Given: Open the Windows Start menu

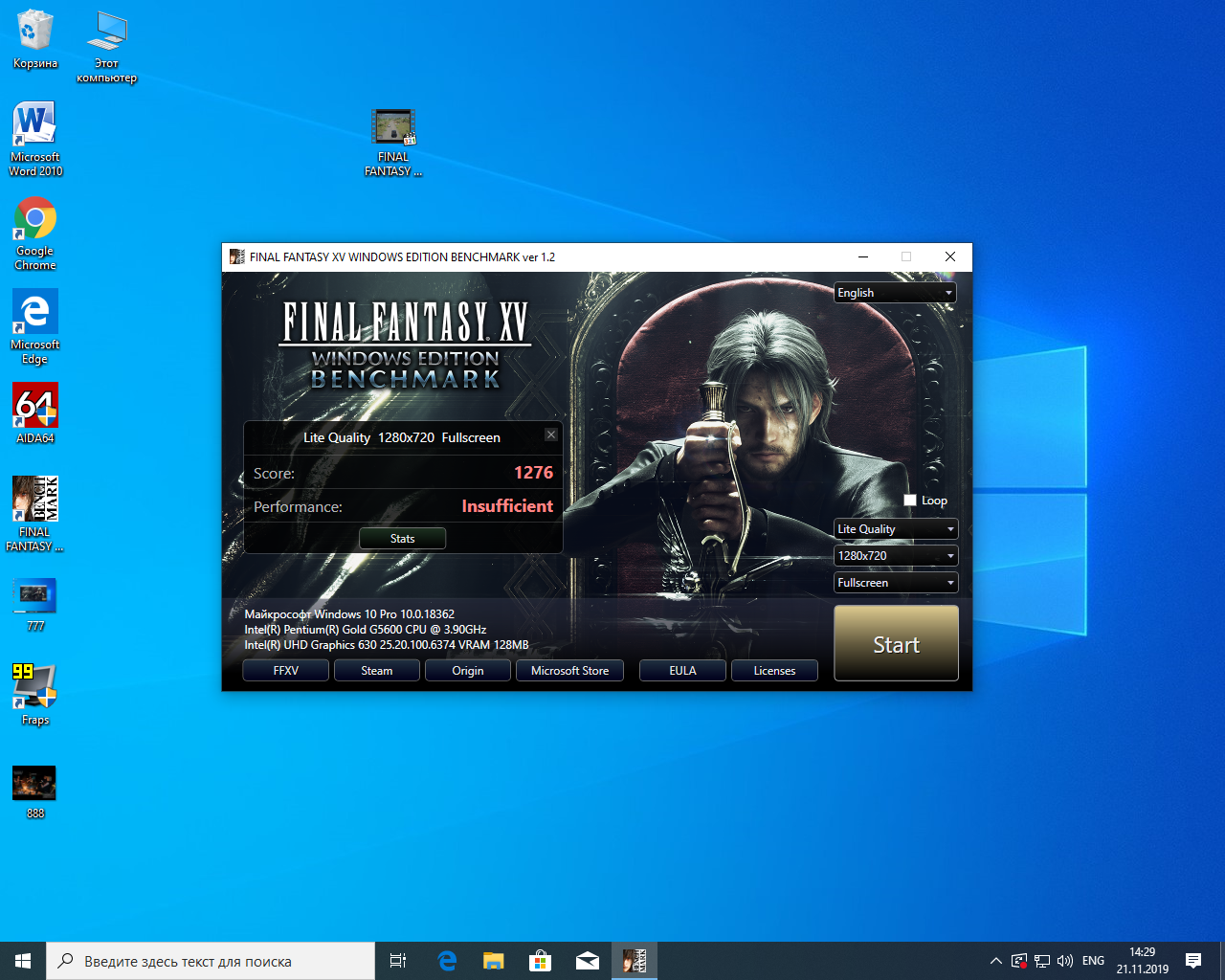Looking at the screenshot, I should tap(23, 961).
